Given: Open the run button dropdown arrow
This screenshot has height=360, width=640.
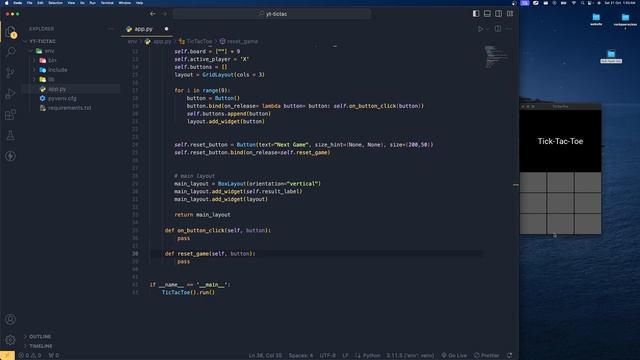Looking at the screenshot, I should (x=488, y=29).
